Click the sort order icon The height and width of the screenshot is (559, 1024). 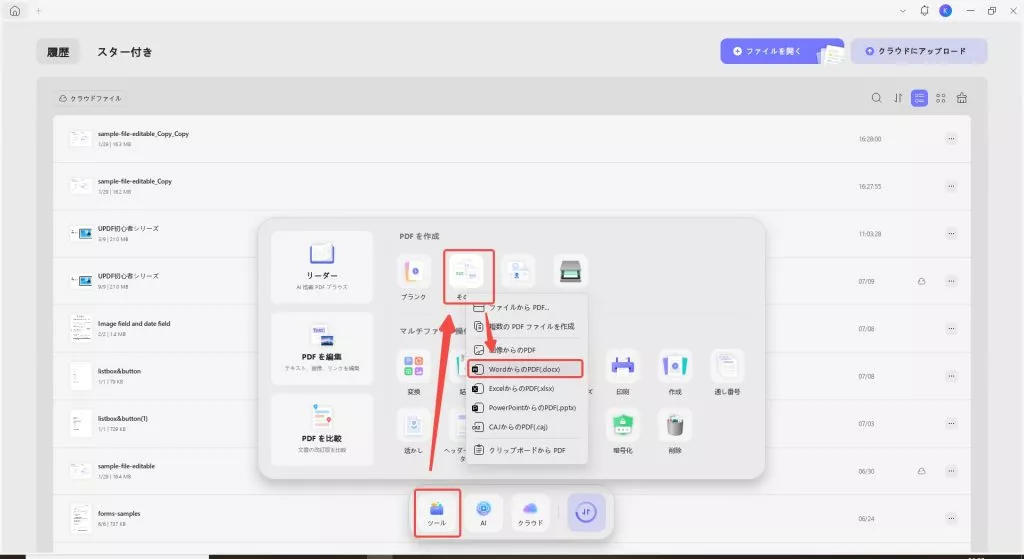(x=898, y=98)
